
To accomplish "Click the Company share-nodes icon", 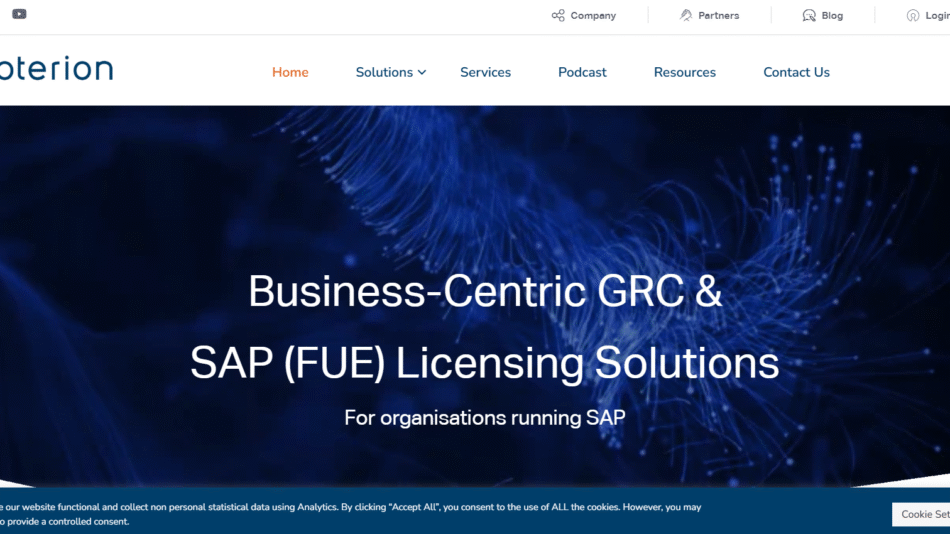I will [x=558, y=15].
